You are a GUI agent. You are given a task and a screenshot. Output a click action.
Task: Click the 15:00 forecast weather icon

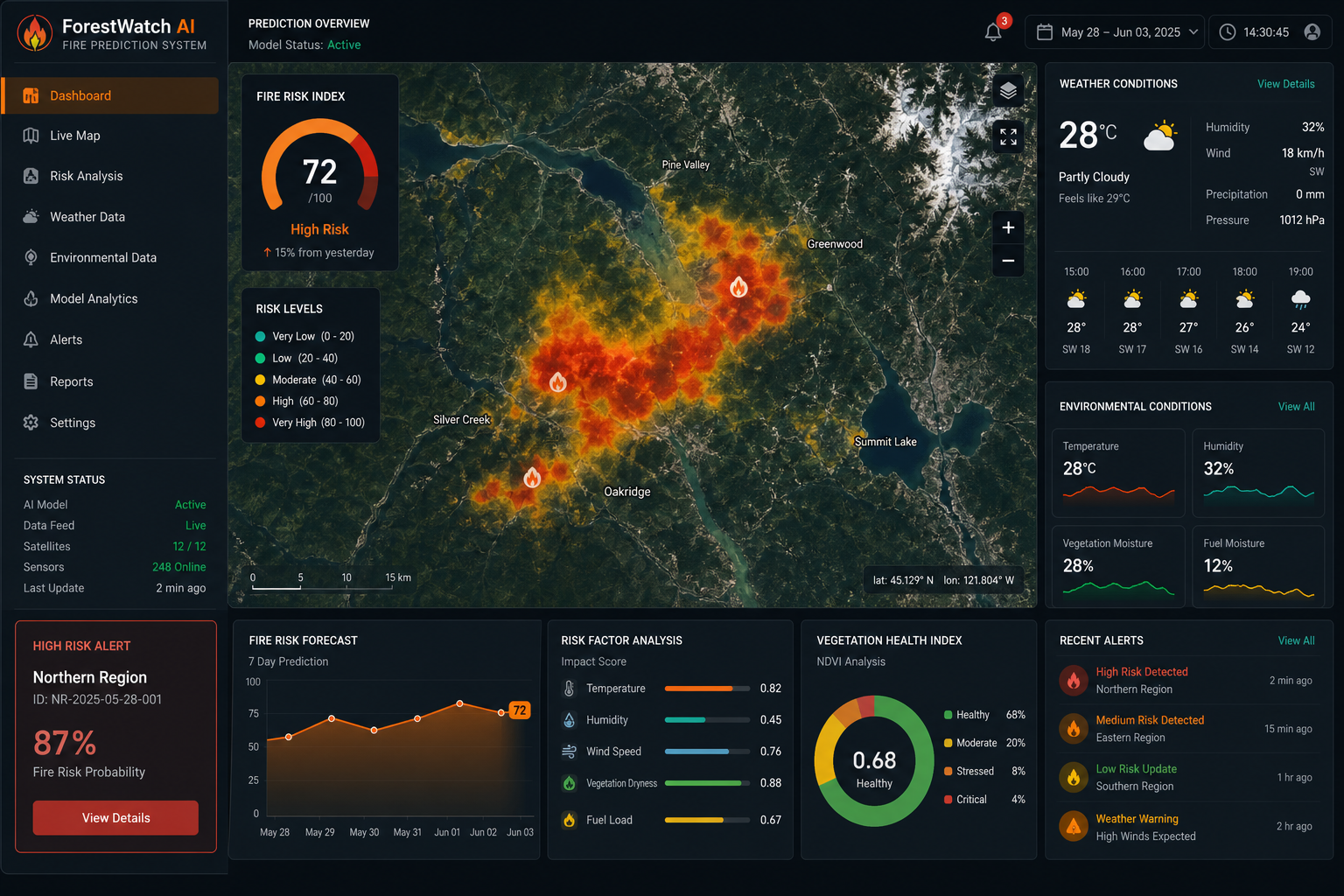point(1076,300)
